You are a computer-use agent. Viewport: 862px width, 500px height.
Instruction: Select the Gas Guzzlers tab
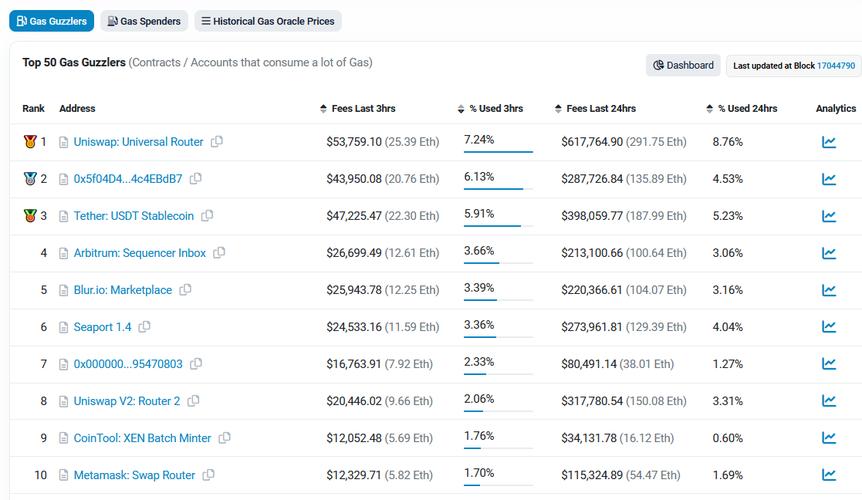52,21
